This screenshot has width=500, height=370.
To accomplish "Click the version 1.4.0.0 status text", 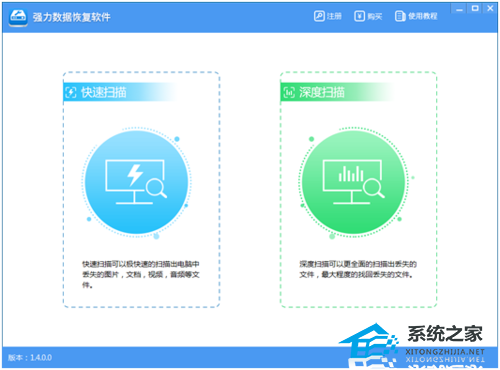I will 30,358.
